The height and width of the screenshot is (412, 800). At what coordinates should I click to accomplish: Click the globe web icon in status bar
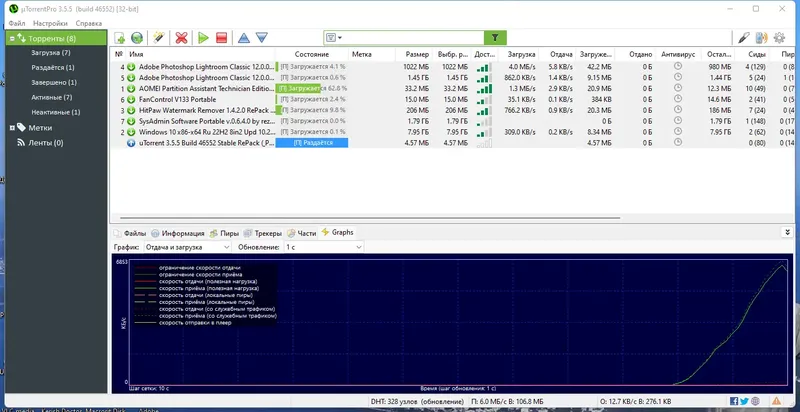tap(755, 401)
